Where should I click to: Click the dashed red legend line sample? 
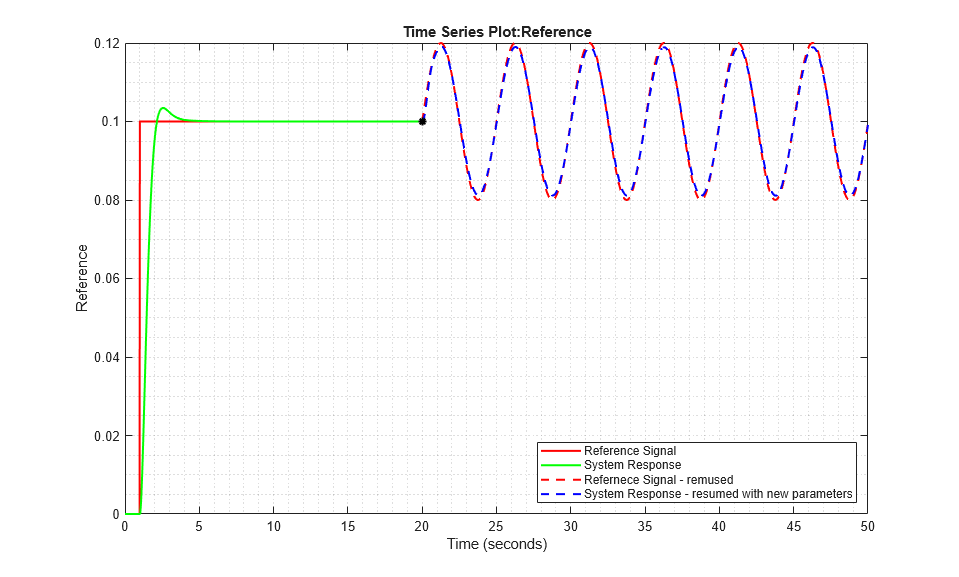(x=560, y=480)
